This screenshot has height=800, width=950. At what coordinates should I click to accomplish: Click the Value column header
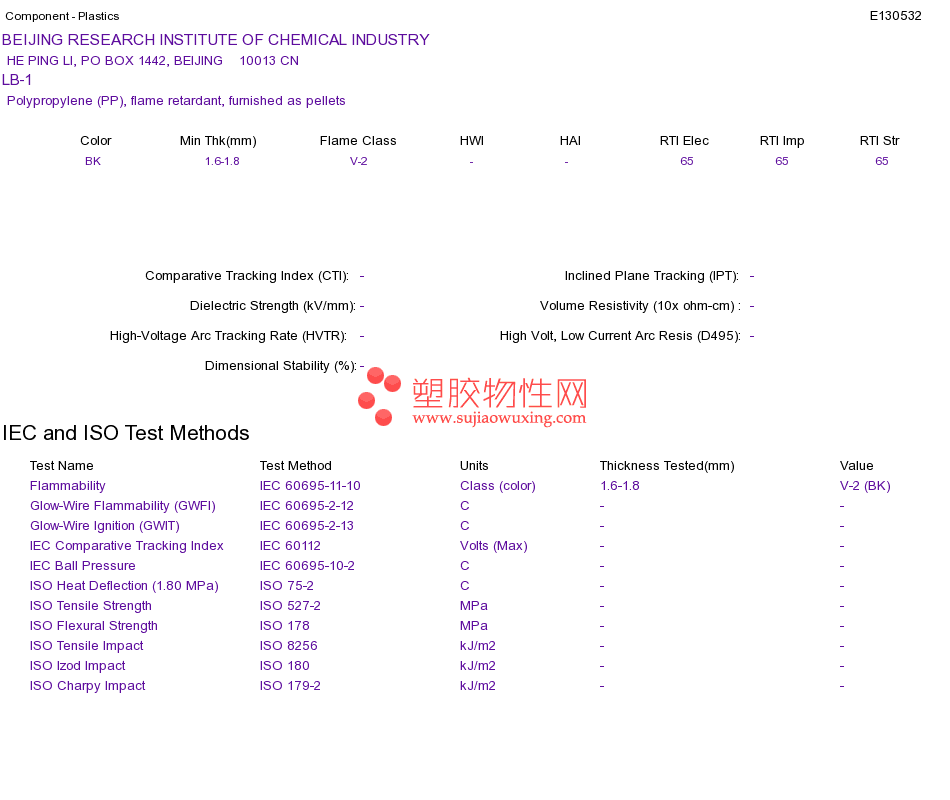(856, 466)
